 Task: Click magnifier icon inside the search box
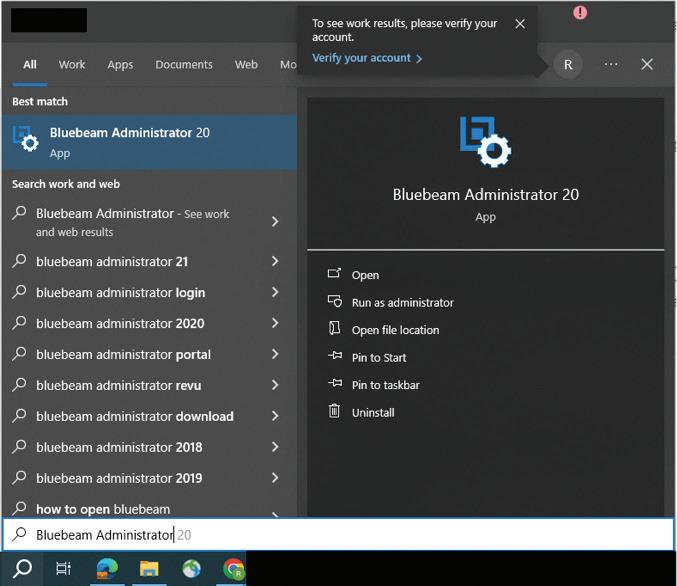click(19, 534)
